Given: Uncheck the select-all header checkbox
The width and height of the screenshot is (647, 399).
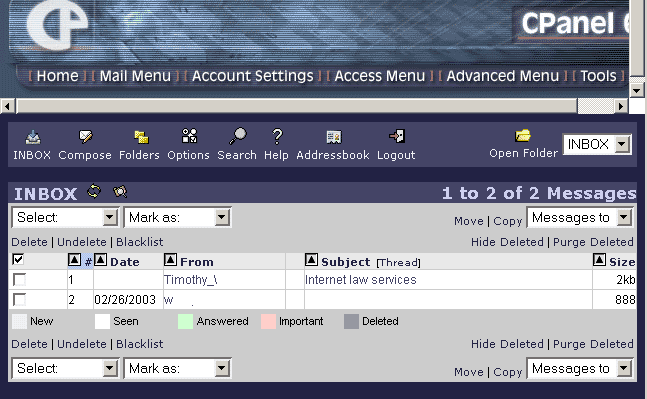Looking at the screenshot, I should click(18, 260).
